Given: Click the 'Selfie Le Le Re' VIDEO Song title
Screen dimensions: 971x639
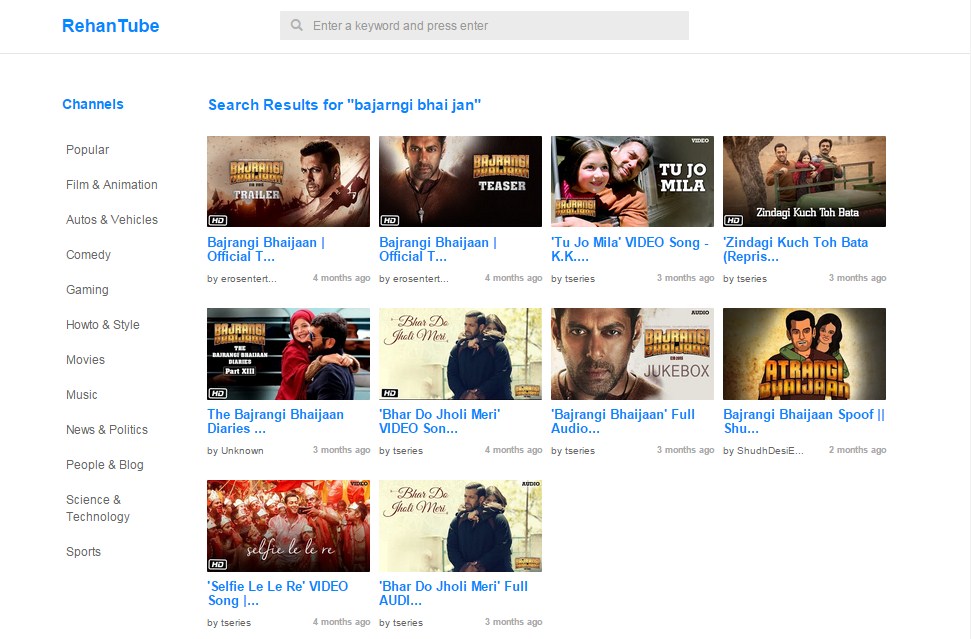Looking at the screenshot, I should [277, 593].
